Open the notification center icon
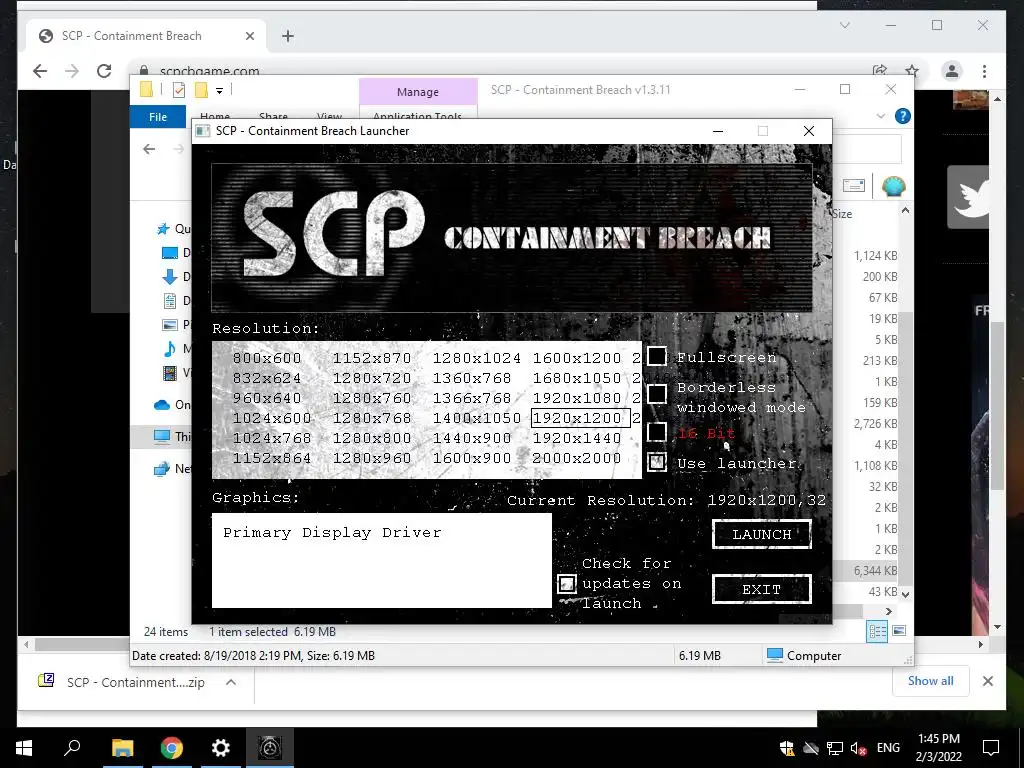The height and width of the screenshot is (768, 1024). [x=991, y=748]
